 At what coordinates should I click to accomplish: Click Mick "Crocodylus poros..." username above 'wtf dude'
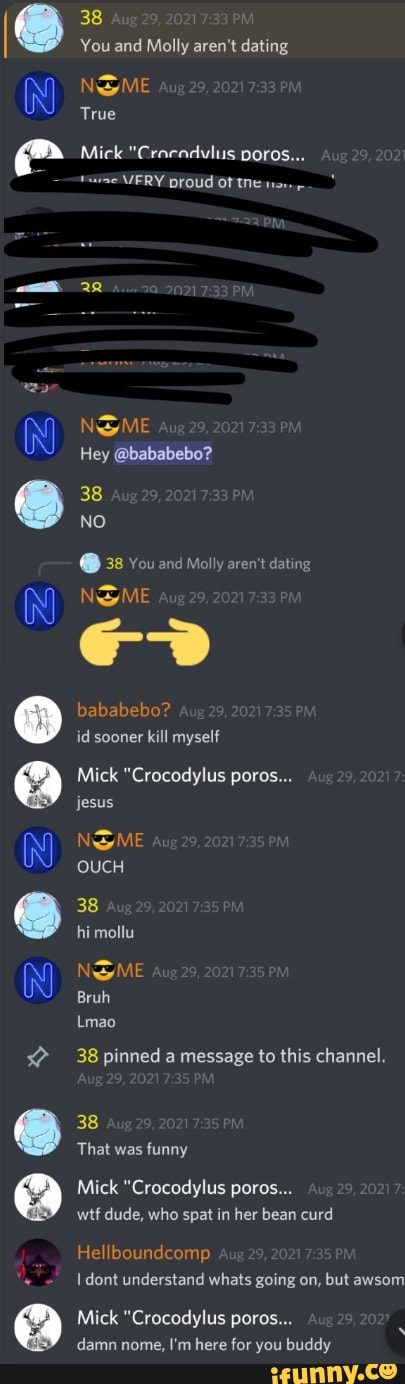pos(186,1187)
